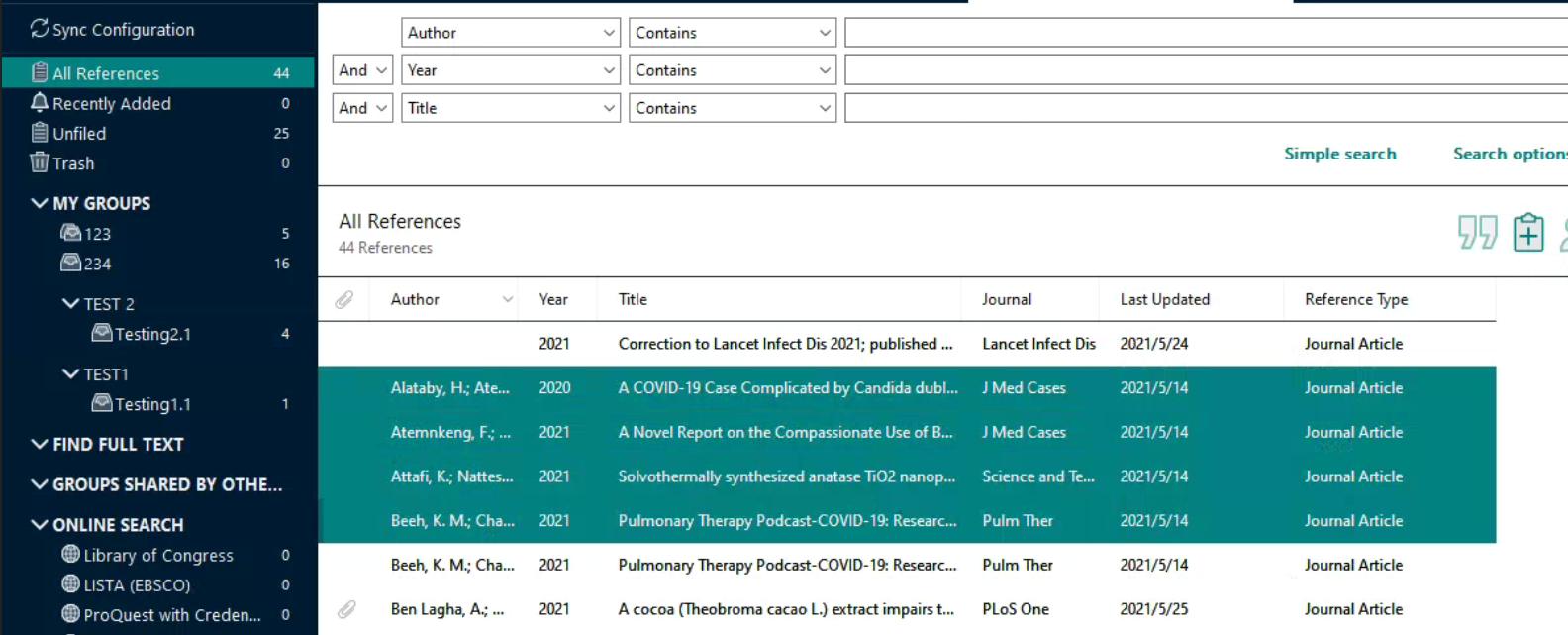Switch to Simple search
Image resolution: width=1568 pixels, height=635 pixels.
click(1339, 154)
